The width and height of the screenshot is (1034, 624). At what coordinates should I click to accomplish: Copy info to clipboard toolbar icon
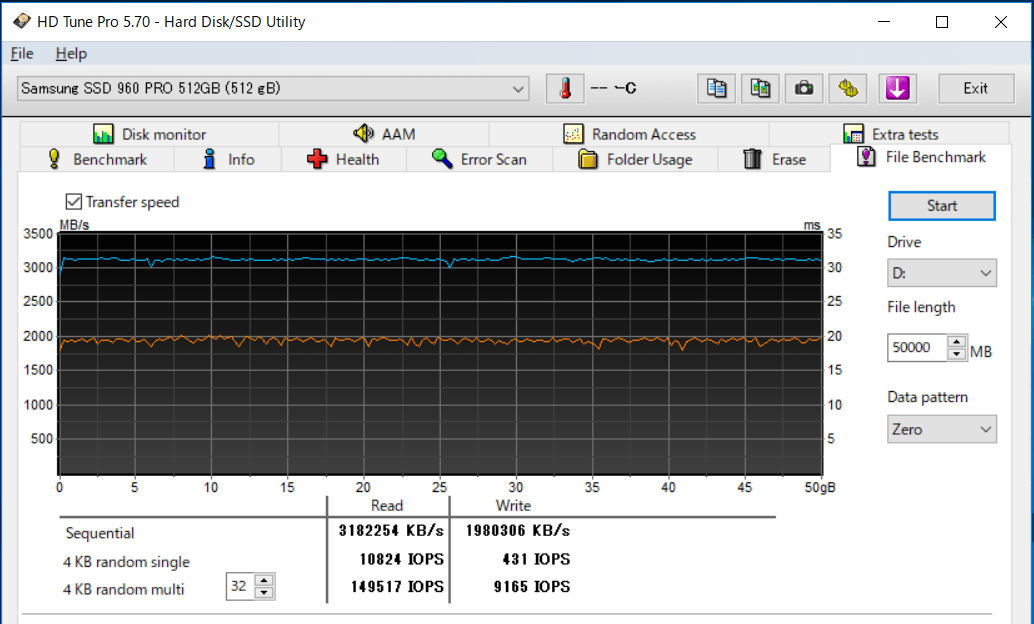(716, 88)
